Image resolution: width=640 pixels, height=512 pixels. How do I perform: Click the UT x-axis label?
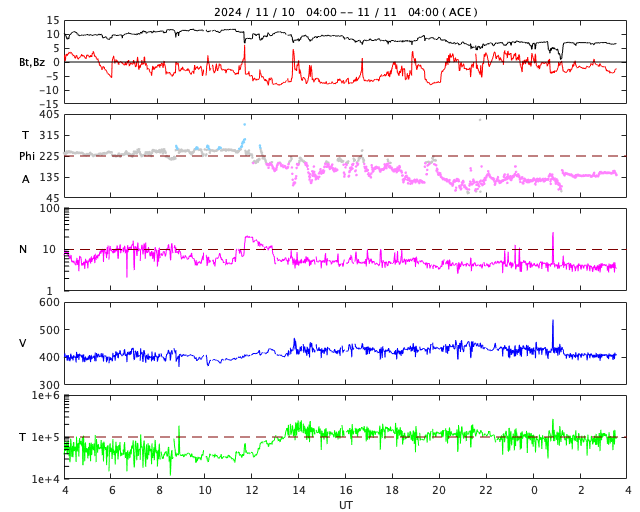pos(345,505)
